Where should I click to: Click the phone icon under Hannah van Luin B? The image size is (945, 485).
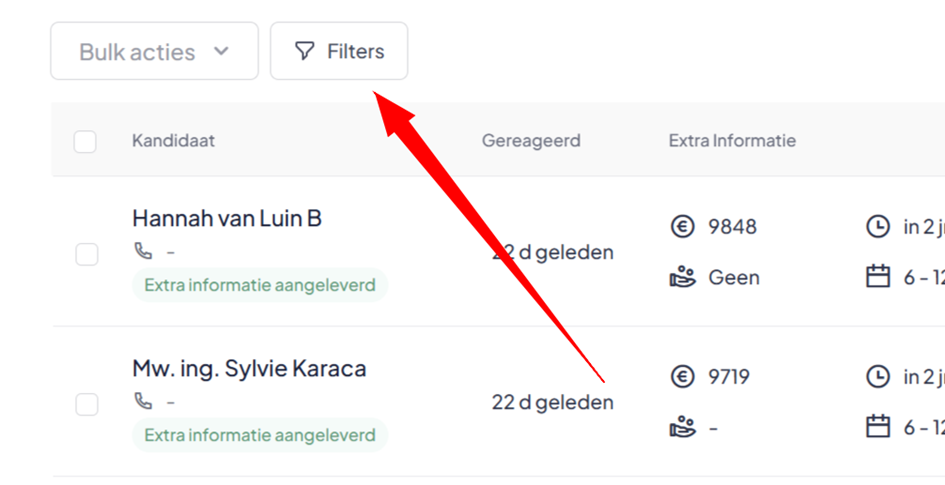(143, 251)
